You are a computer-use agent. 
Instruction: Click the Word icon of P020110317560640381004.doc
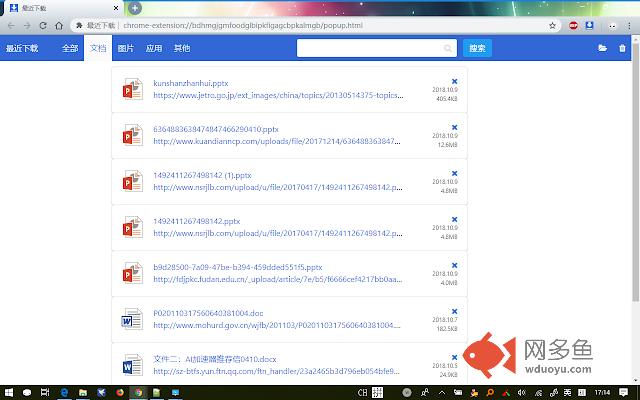133,320
